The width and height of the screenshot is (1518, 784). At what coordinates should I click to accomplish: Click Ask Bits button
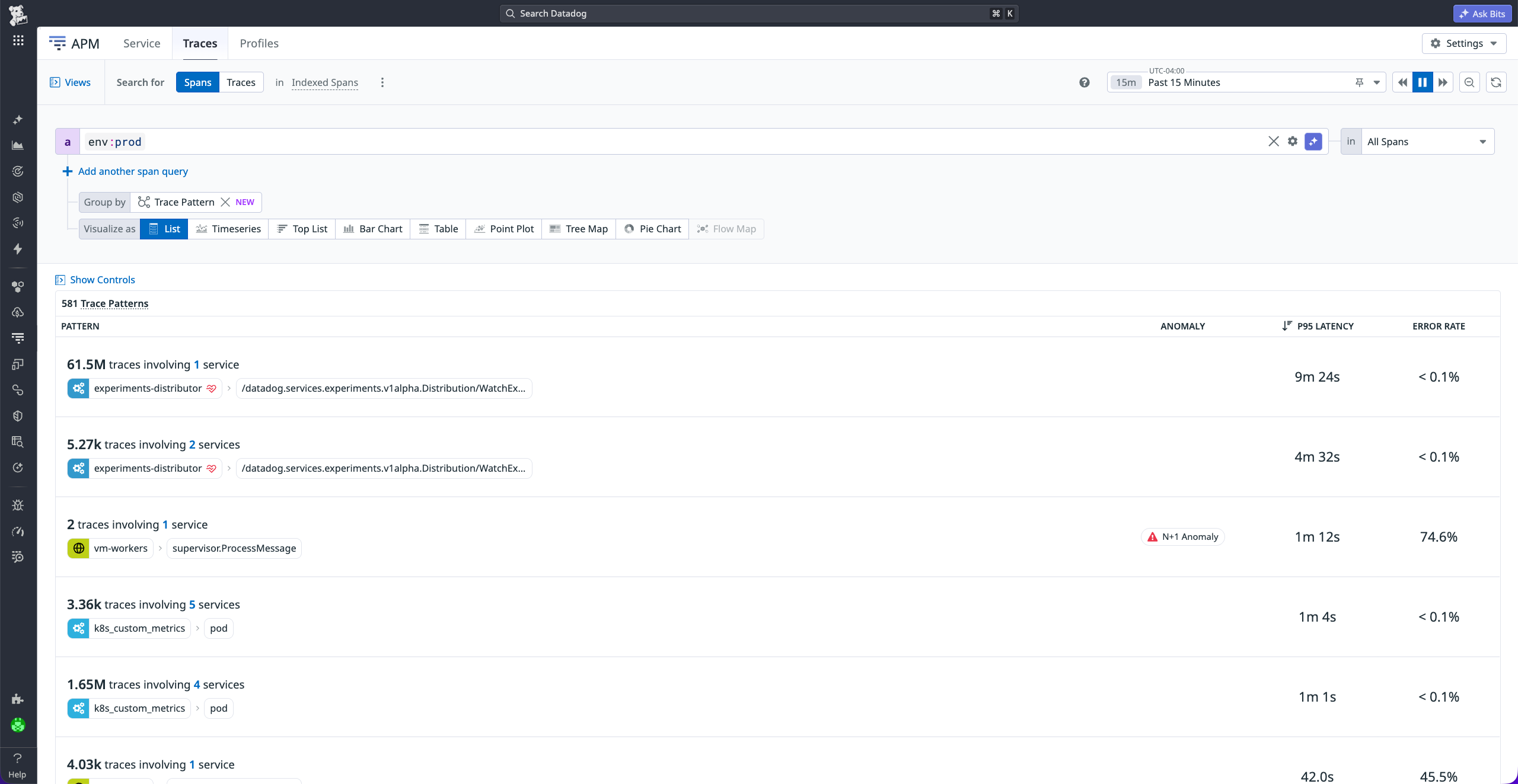tap(1482, 14)
